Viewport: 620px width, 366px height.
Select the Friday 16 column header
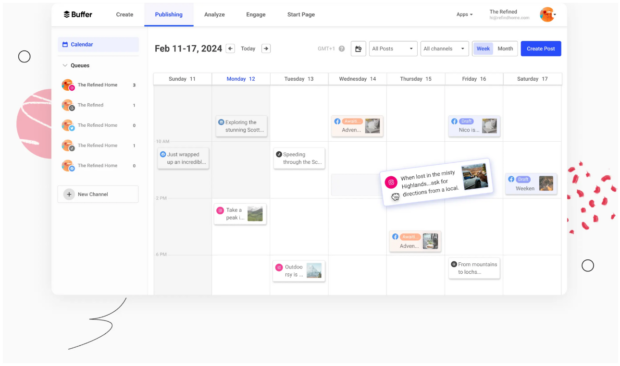(x=474, y=79)
